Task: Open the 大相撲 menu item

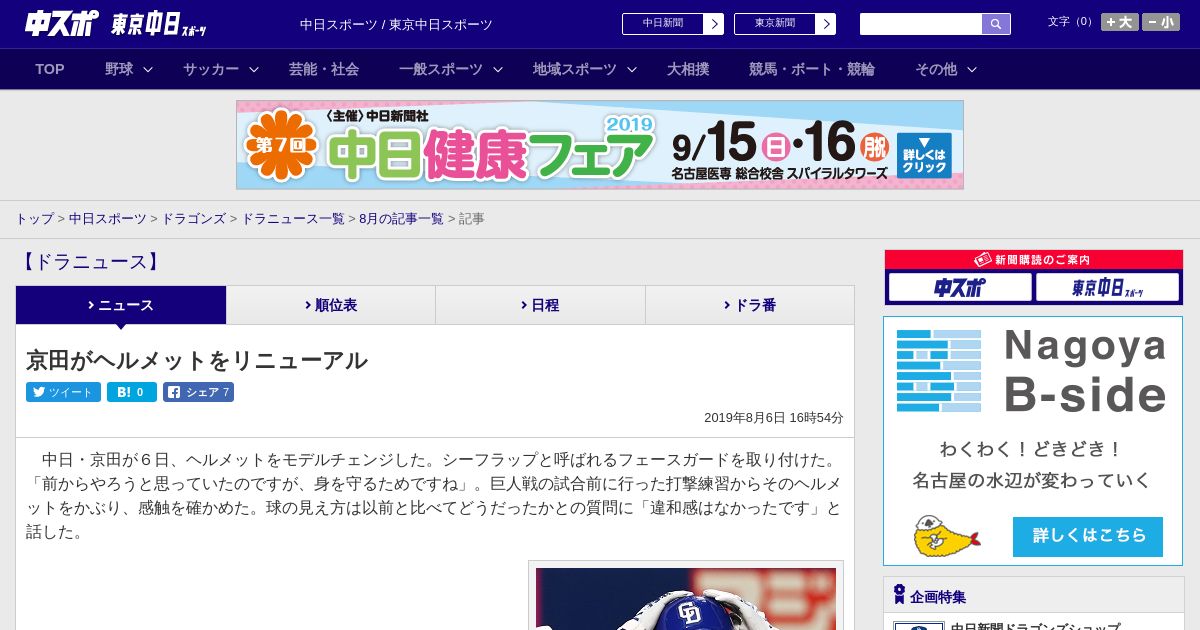Action: (688, 69)
